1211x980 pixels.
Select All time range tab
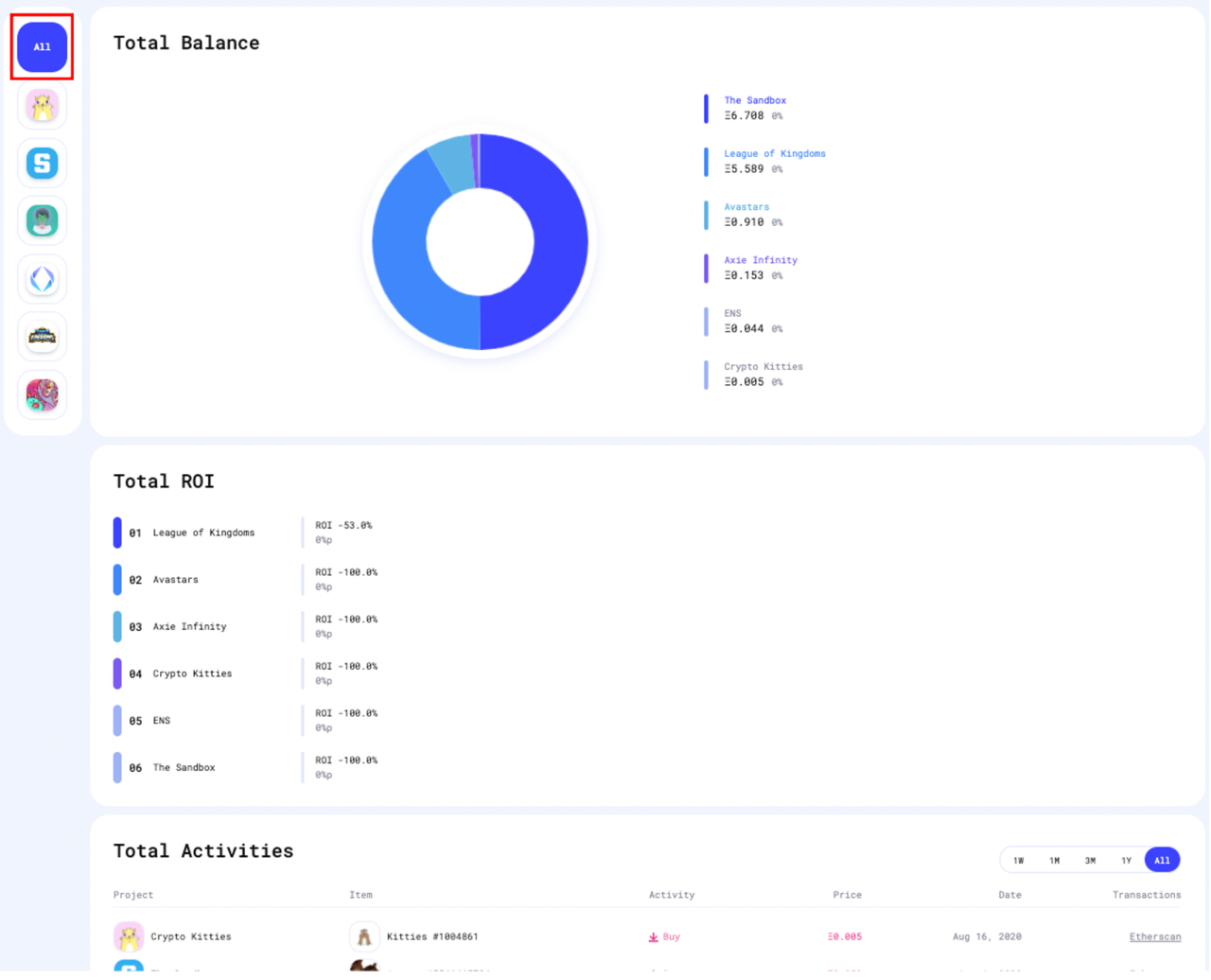[x=1162, y=860]
